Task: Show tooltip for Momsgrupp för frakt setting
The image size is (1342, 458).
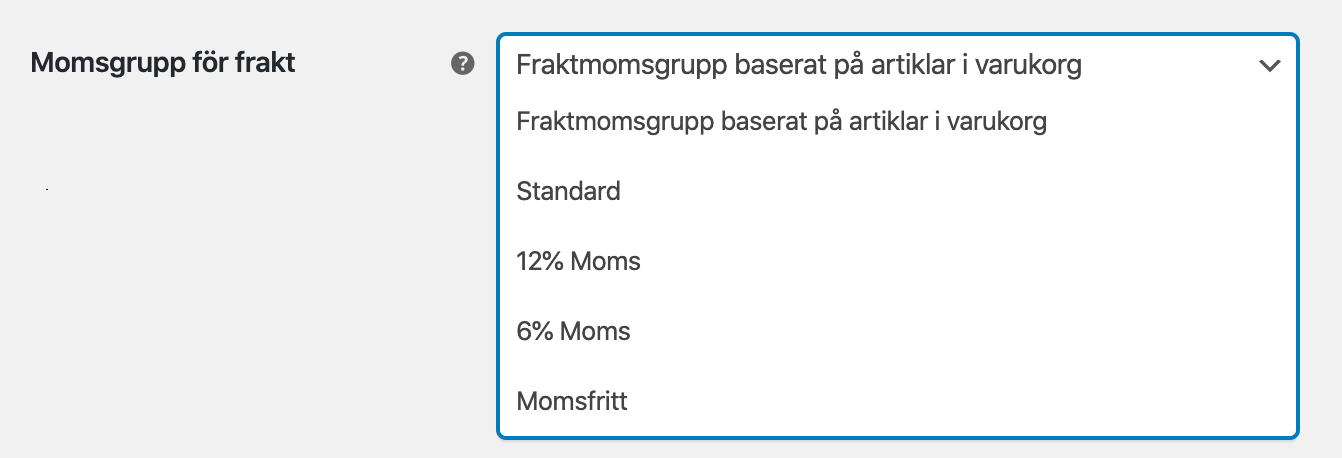Action: click(x=462, y=65)
